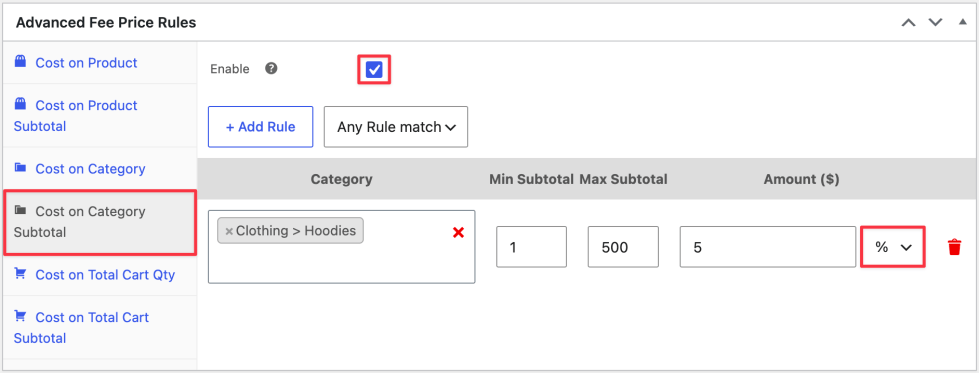979x373 pixels.
Task: Open the % amount type dropdown
Action: pyautogui.click(x=892, y=247)
